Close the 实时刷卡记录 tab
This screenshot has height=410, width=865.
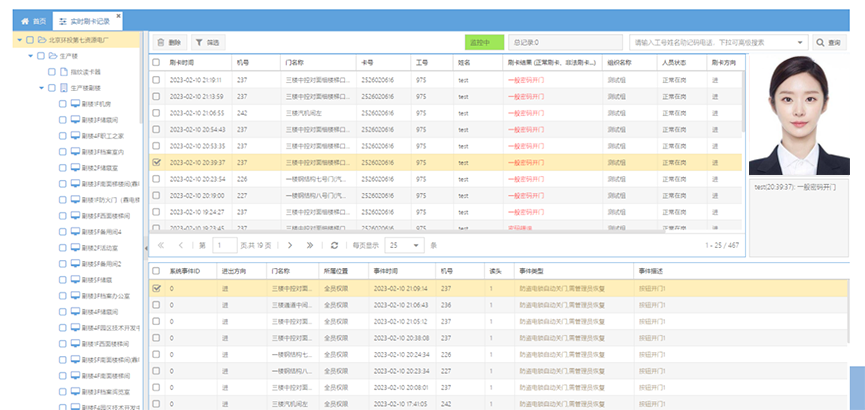coord(119,18)
